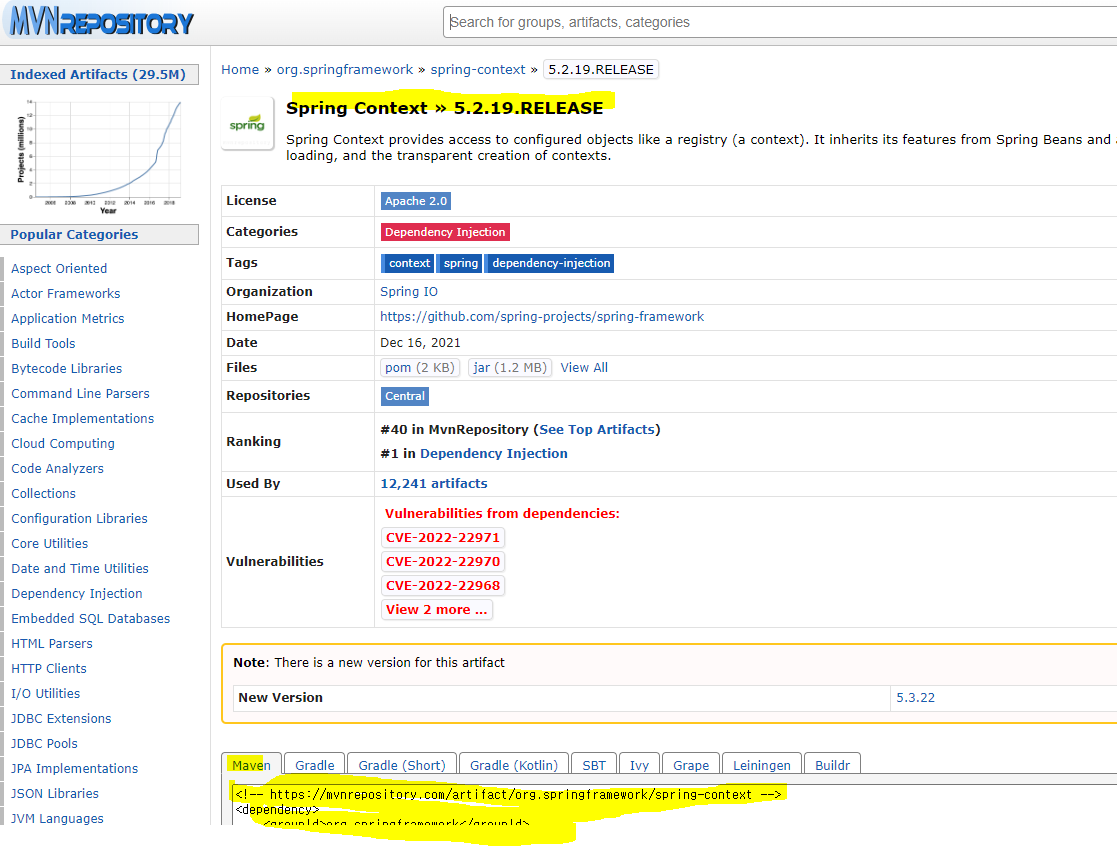Open See Top Artifacts link
Viewport: 1117px width, 846px height.
tap(597, 429)
